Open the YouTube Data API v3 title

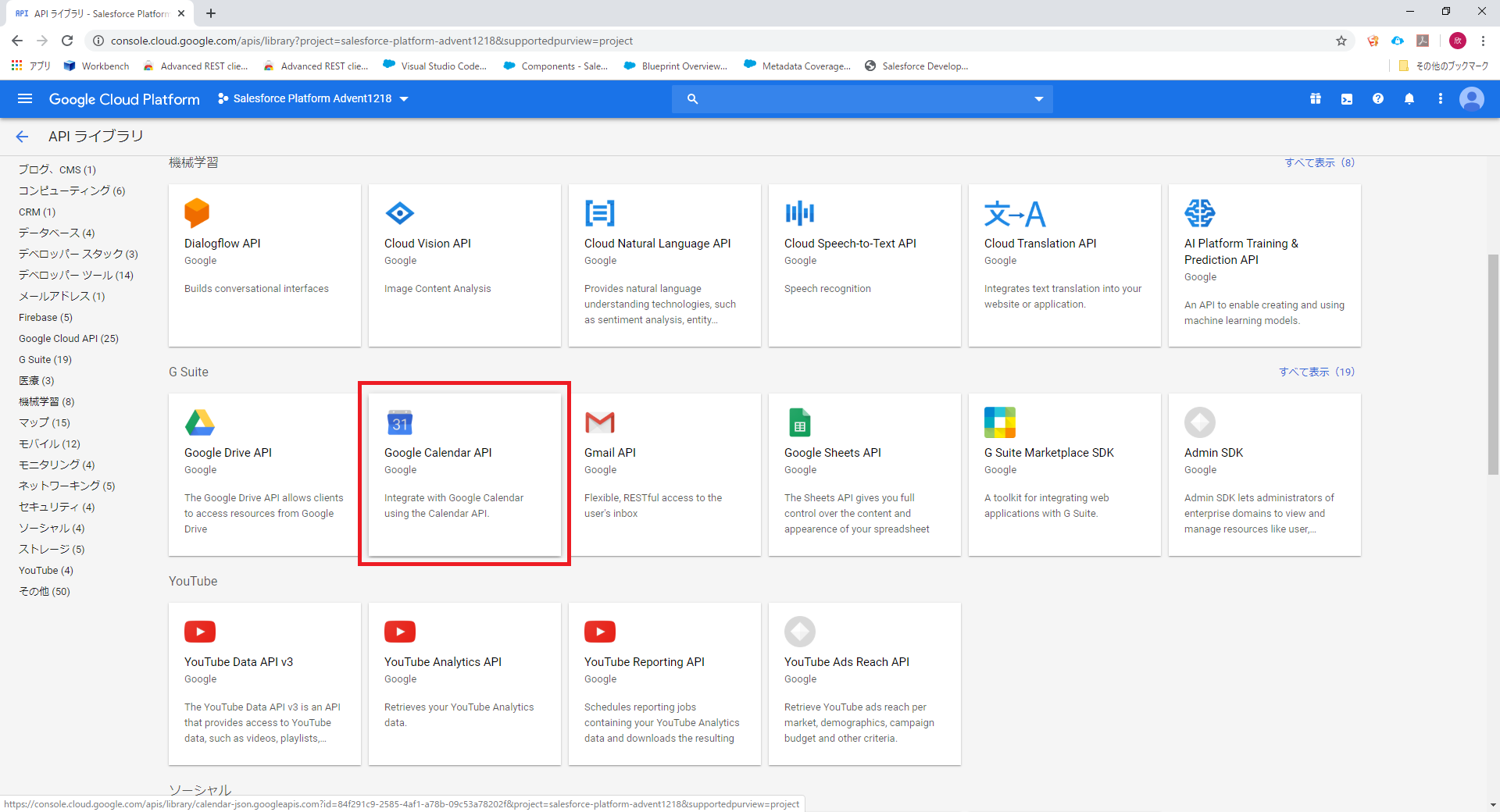pyautogui.click(x=239, y=662)
